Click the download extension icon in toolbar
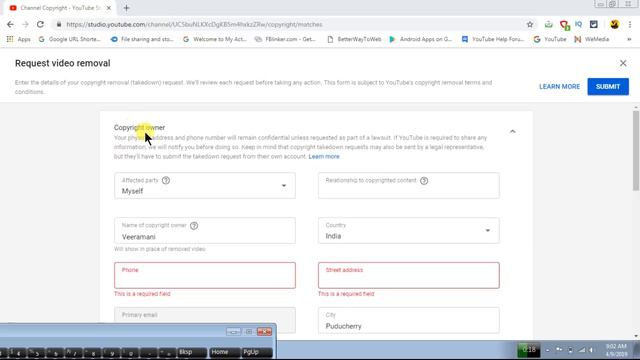 tap(549, 24)
